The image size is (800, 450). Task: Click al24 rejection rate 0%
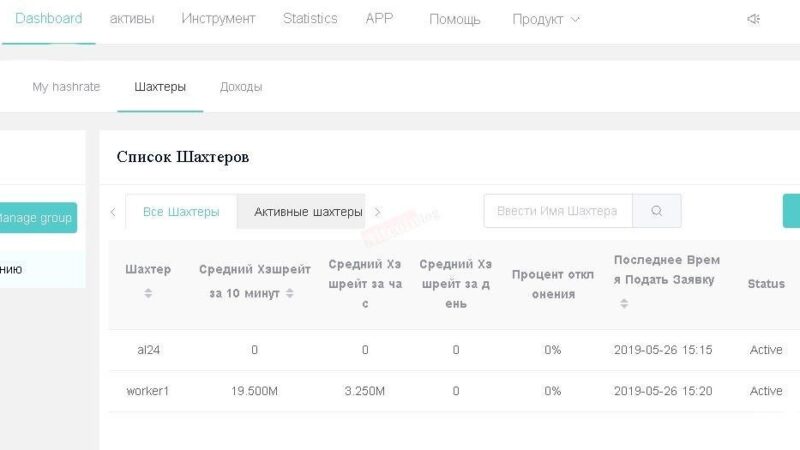[x=553, y=350]
